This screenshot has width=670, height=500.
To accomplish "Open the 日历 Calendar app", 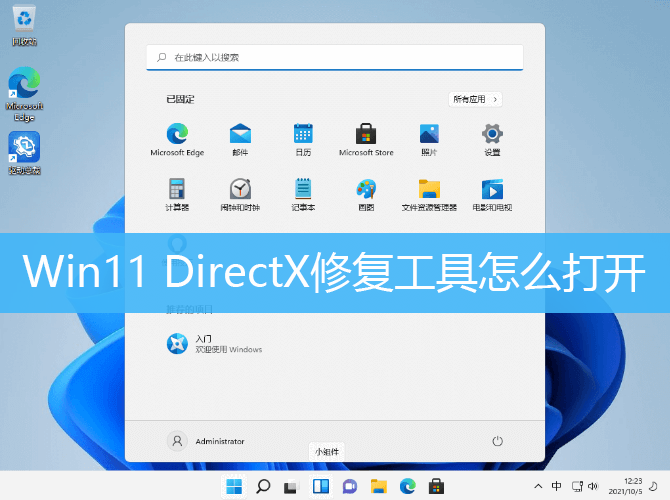I will point(303,135).
